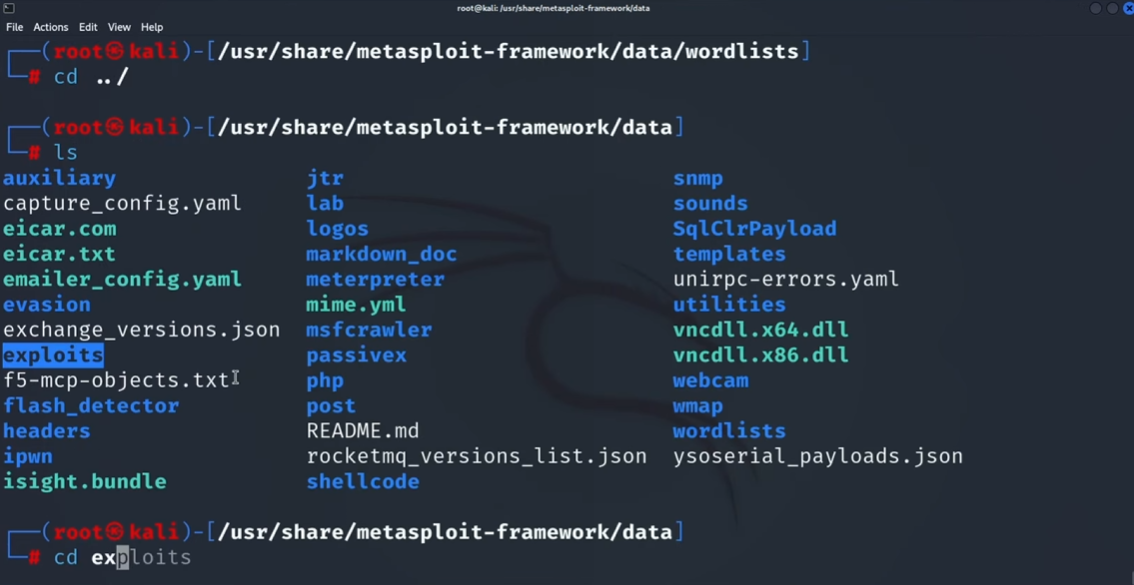Close the terminal window
Image resolution: width=1134 pixels, height=585 pixels.
pyautogui.click(x=1128, y=8)
